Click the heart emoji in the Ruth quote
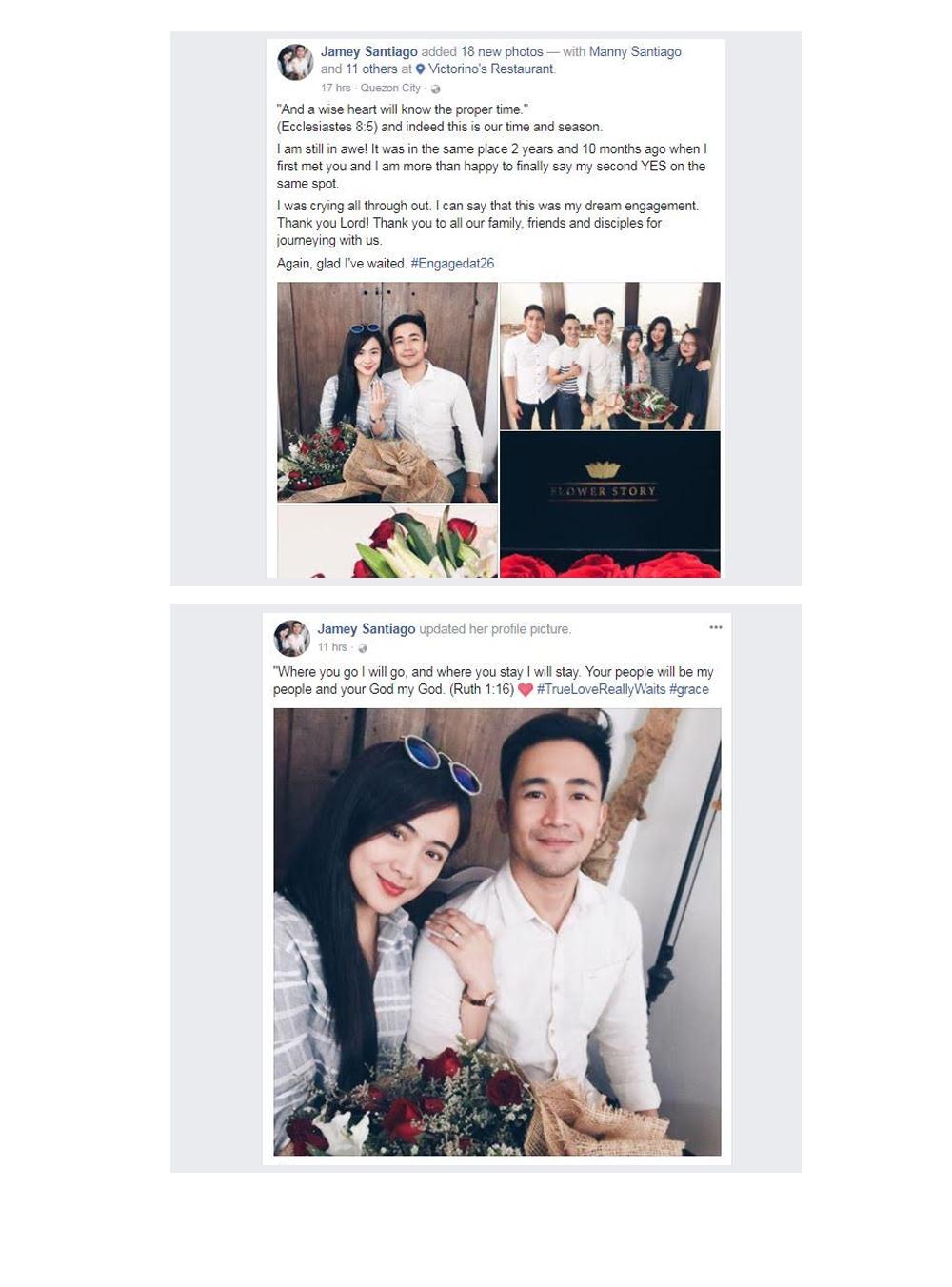 (525, 689)
